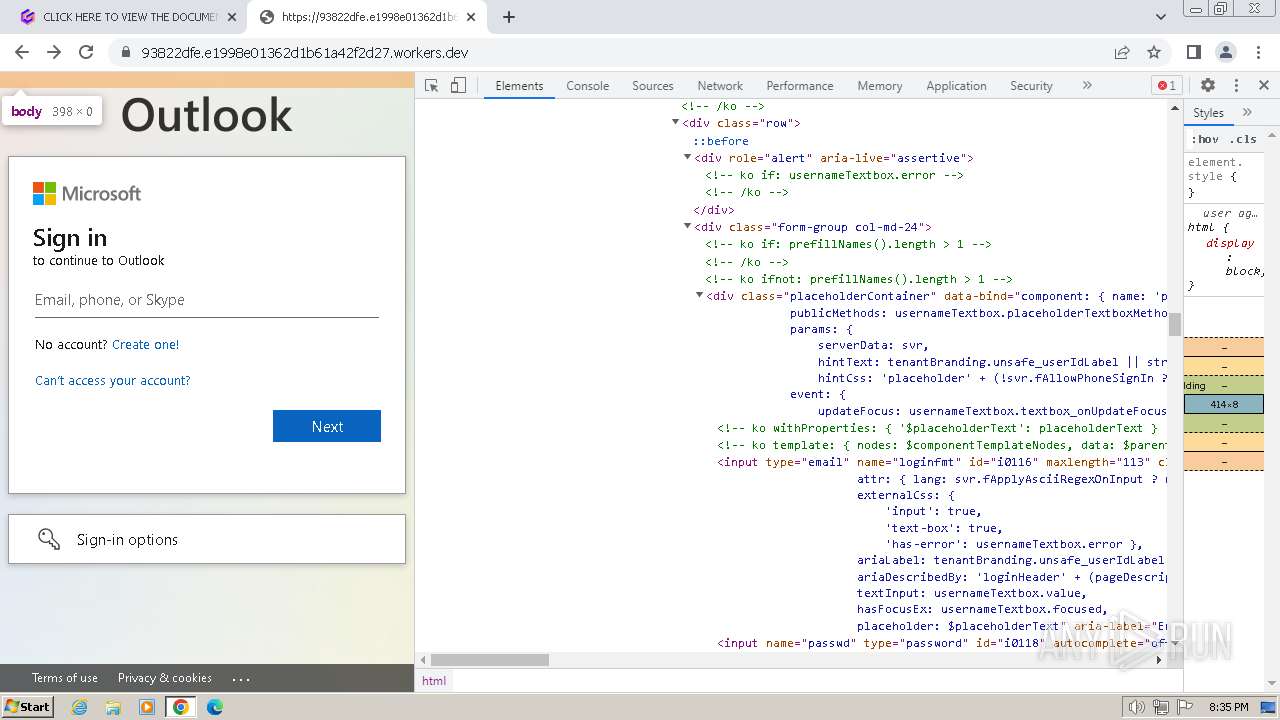1280x720 pixels.
Task: View site information lock icon
Action: pos(125,53)
